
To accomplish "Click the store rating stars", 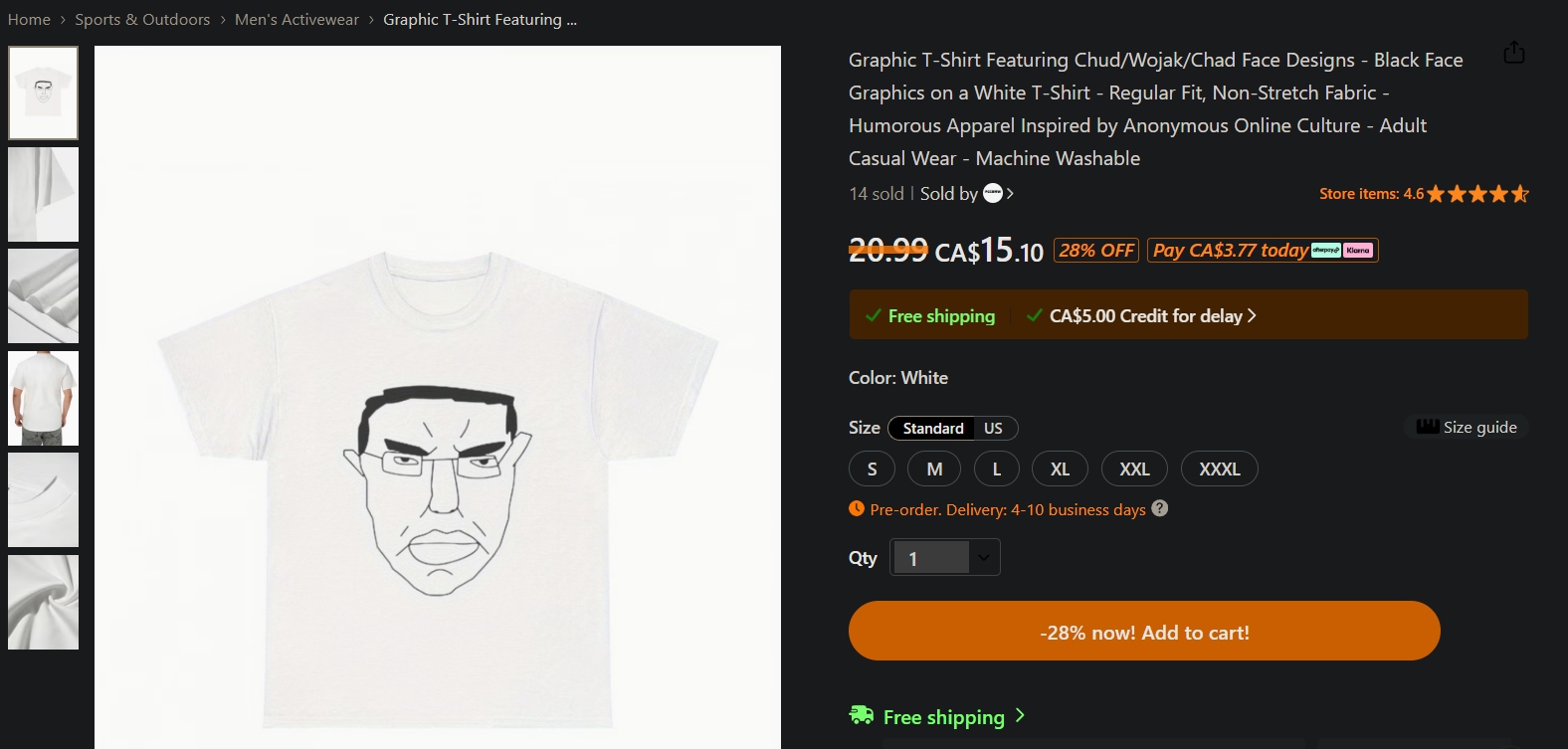I will coord(1477,194).
